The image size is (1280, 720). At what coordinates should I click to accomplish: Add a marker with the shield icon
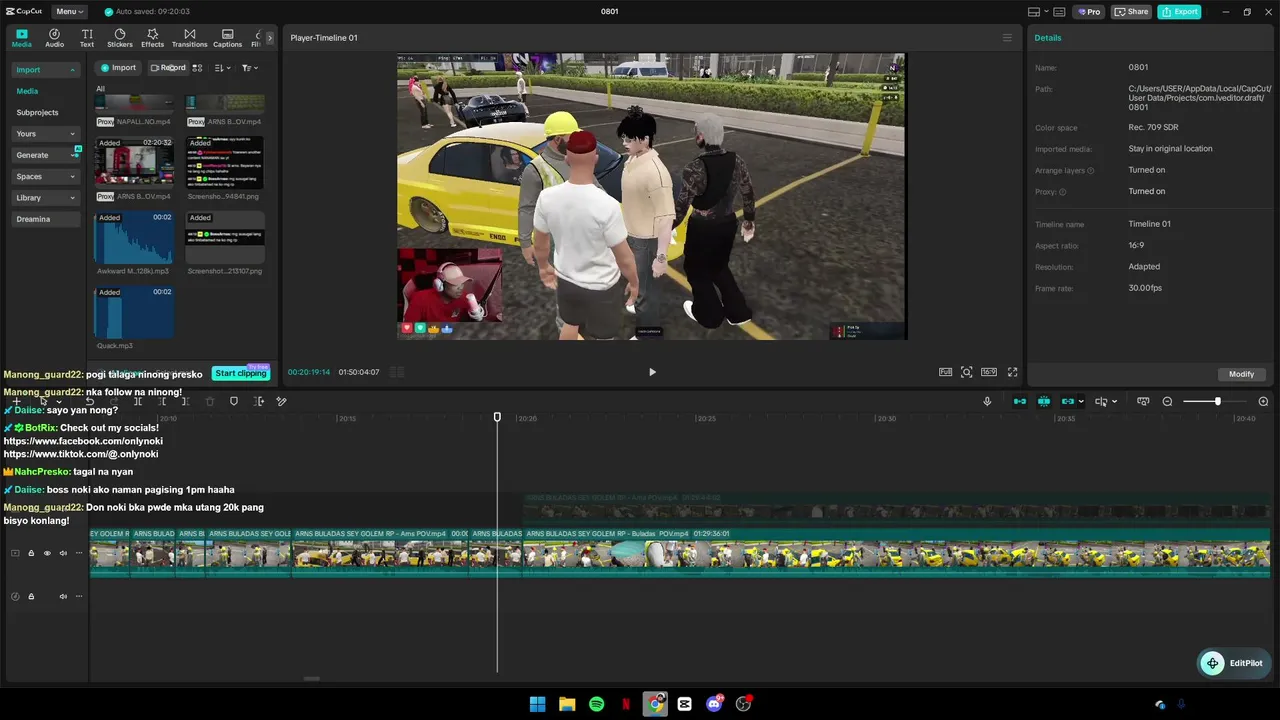coord(234,402)
